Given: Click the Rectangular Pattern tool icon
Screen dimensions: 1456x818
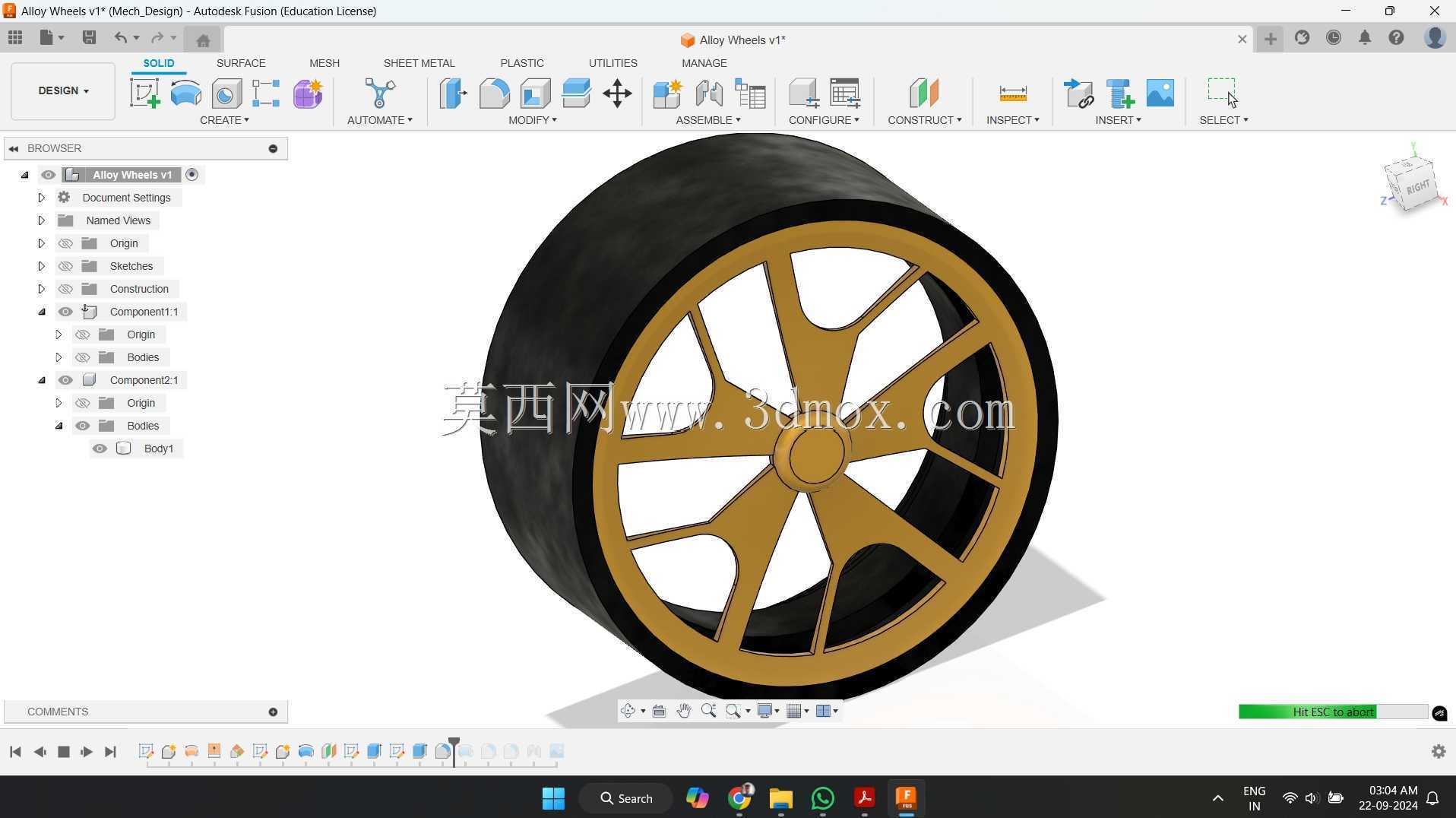Looking at the screenshot, I should point(266,94).
